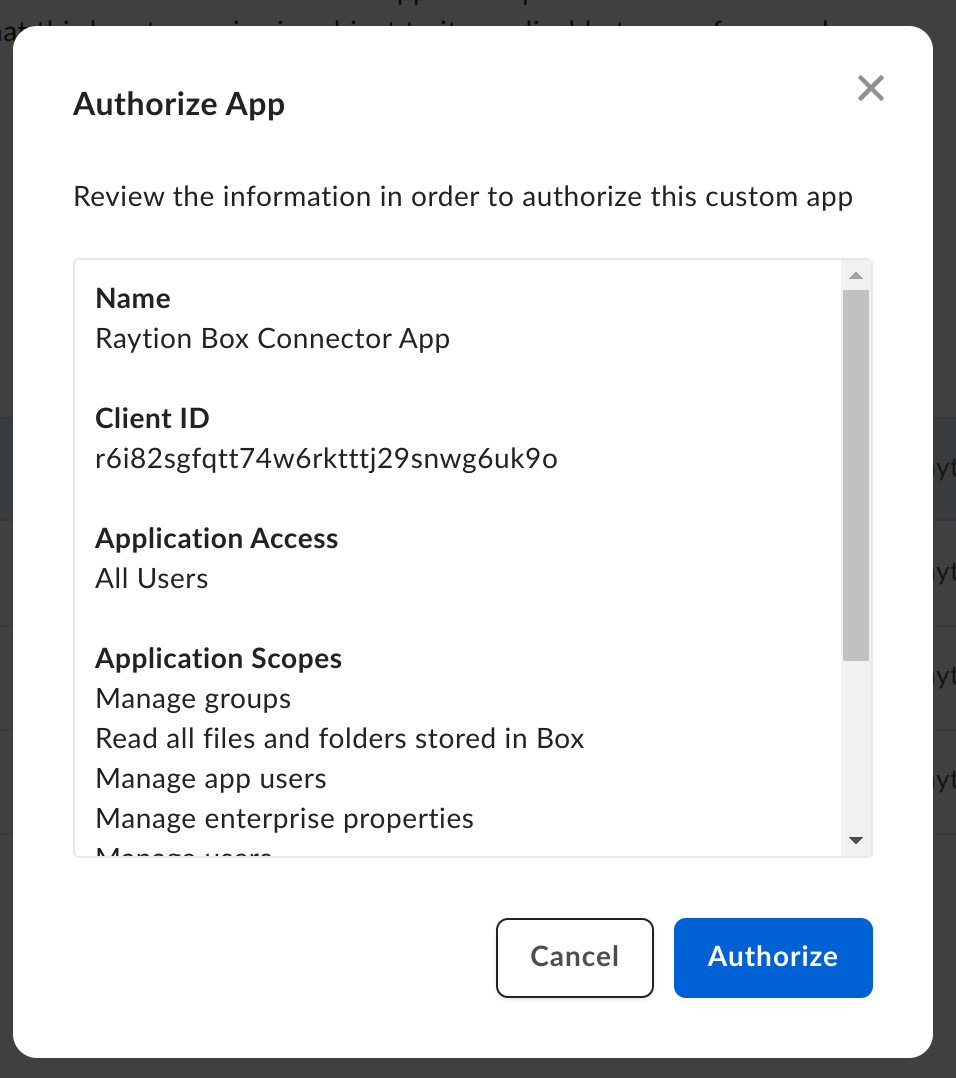The image size is (956, 1078).
Task: Click the Read all files and folders scope
Action: point(338,738)
